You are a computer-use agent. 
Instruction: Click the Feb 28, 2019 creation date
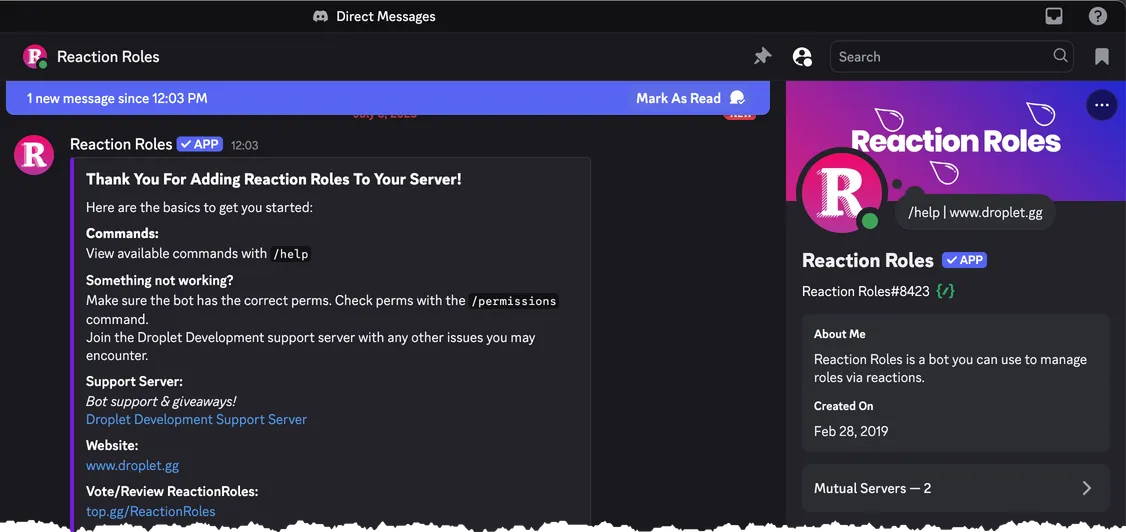(851, 431)
